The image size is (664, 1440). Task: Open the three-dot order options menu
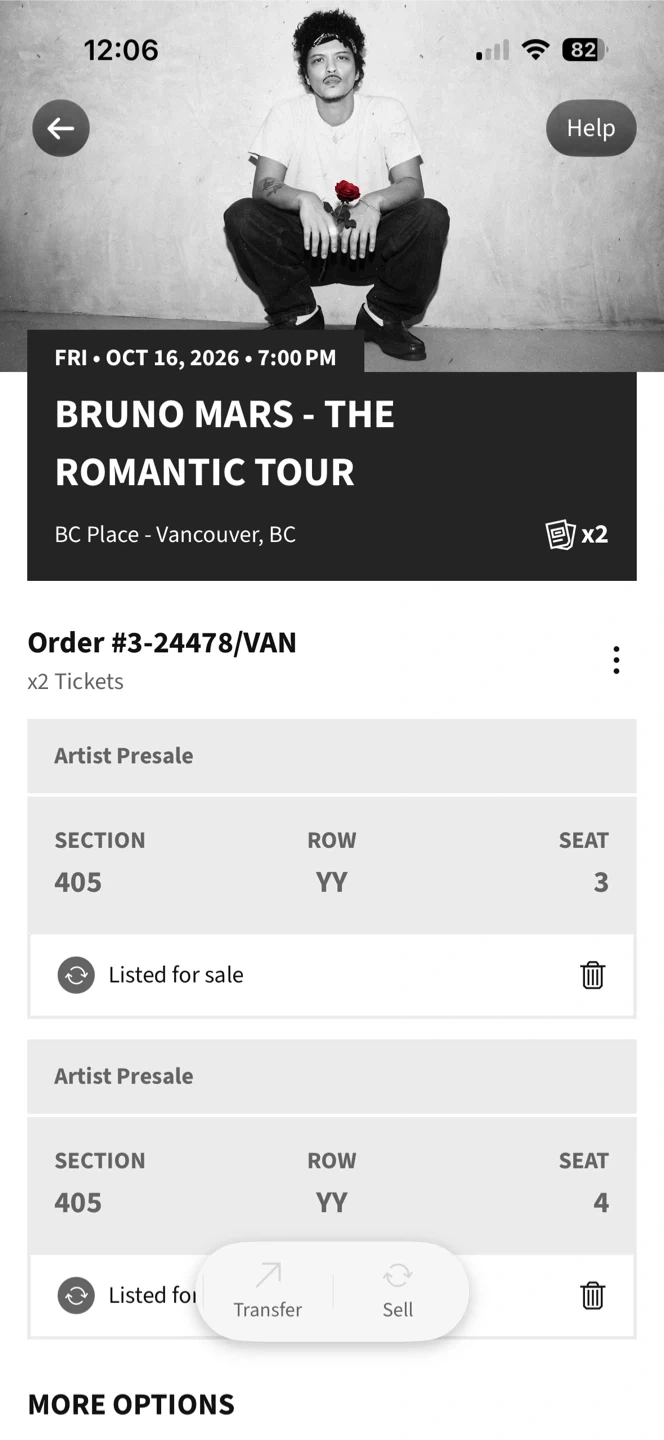(616, 660)
